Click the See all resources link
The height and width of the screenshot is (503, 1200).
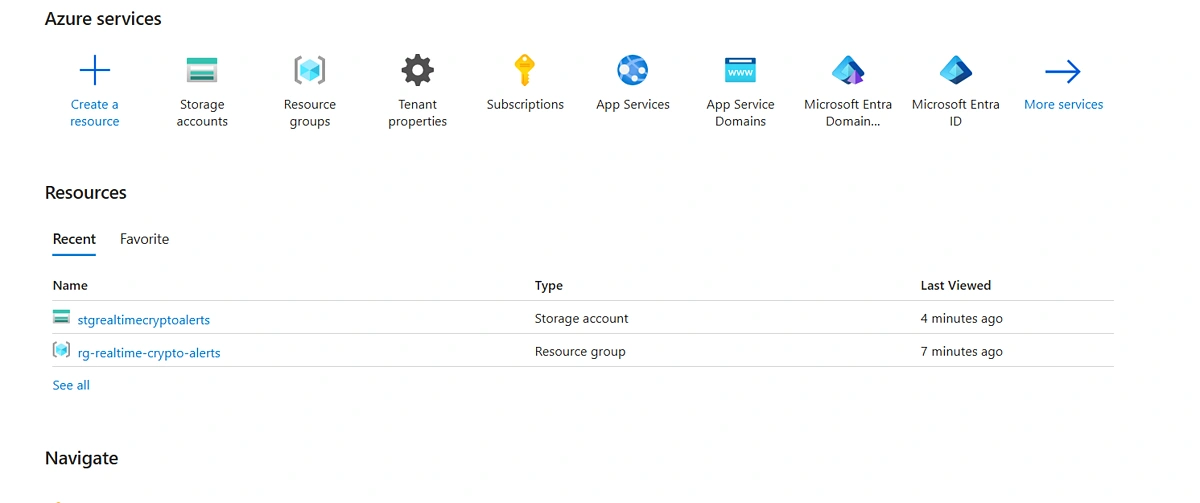point(71,385)
